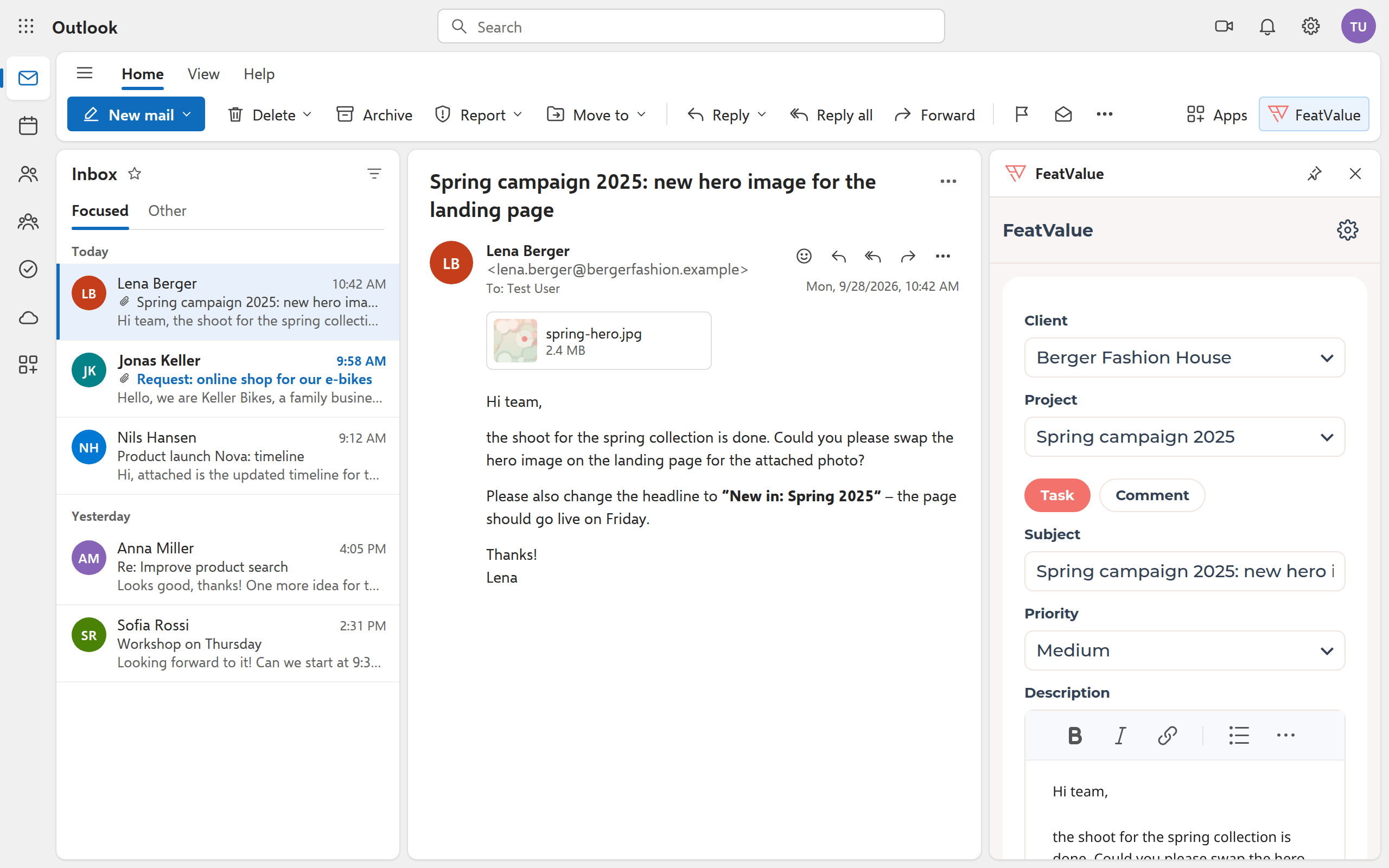Open the Client dropdown Berger Fashion House
The height and width of the screenshot is (868, 1389).
click(1184, 358)
